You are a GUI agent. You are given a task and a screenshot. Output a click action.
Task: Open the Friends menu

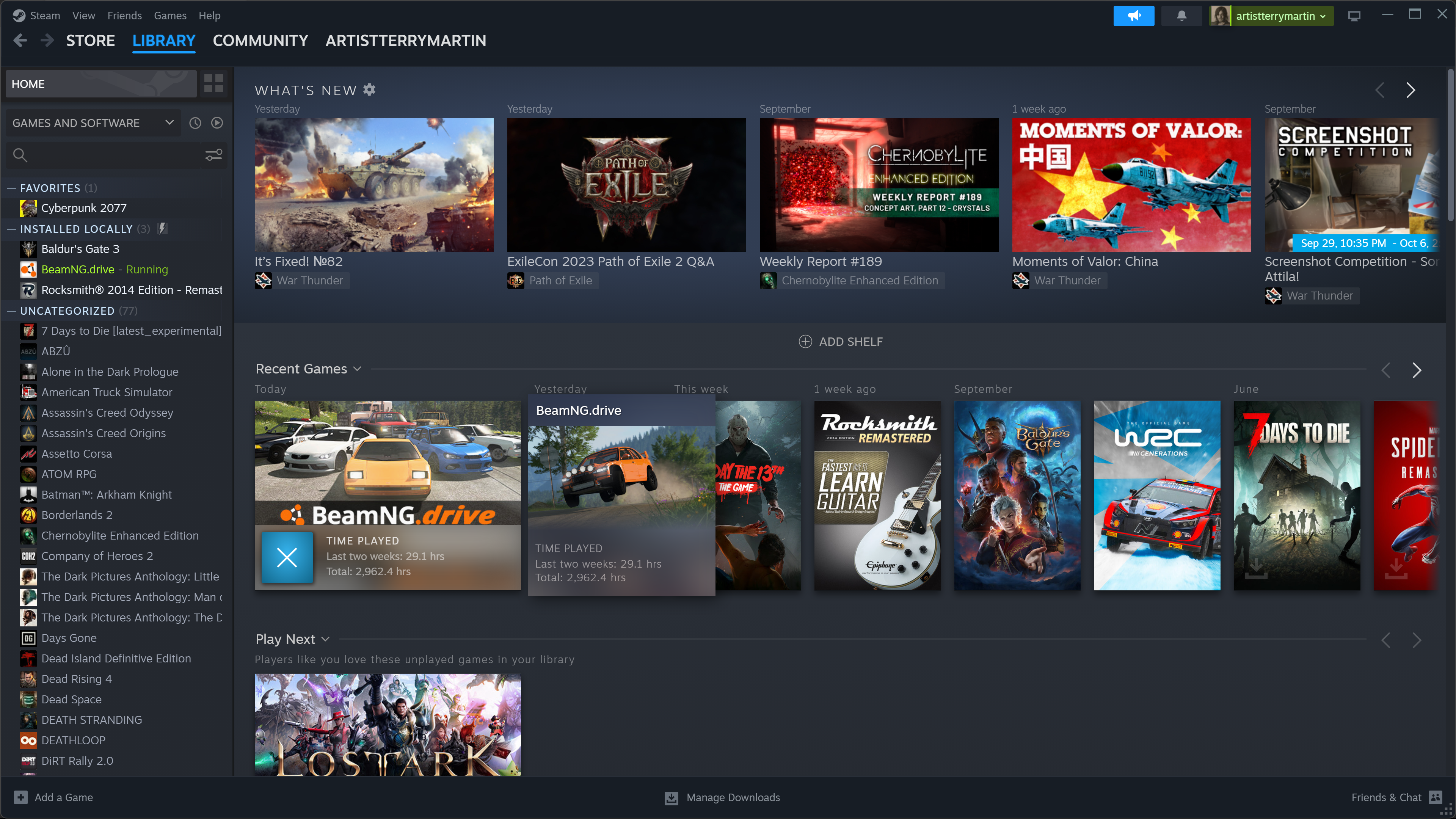click(124, 16)
